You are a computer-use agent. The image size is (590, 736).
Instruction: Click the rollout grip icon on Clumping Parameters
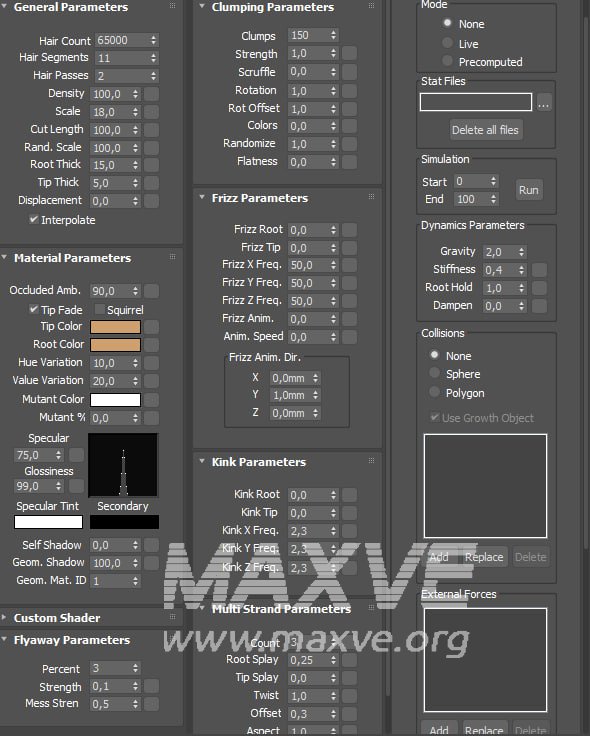[x=371, y=6]
